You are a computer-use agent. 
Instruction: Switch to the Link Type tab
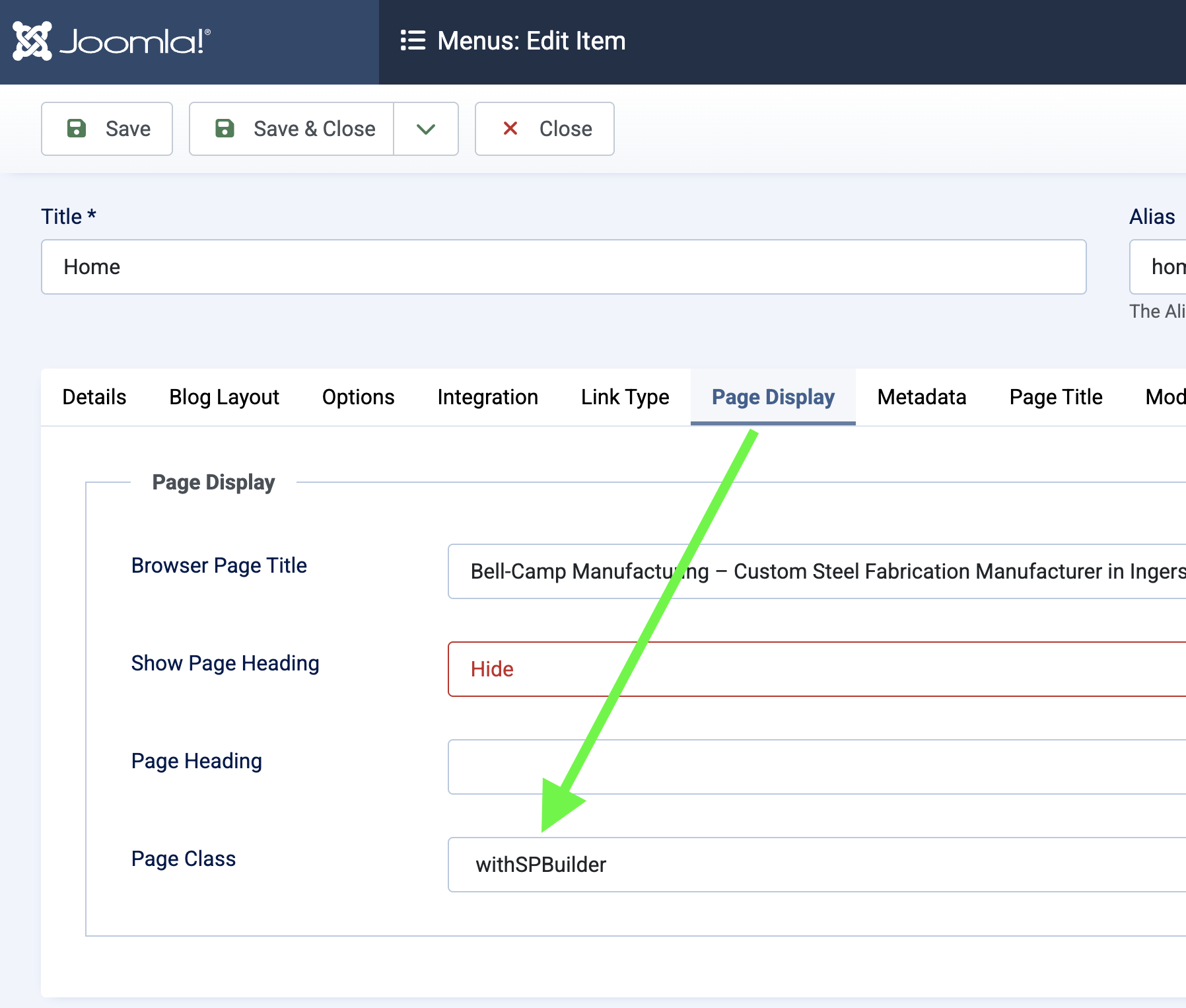(625, 397)
